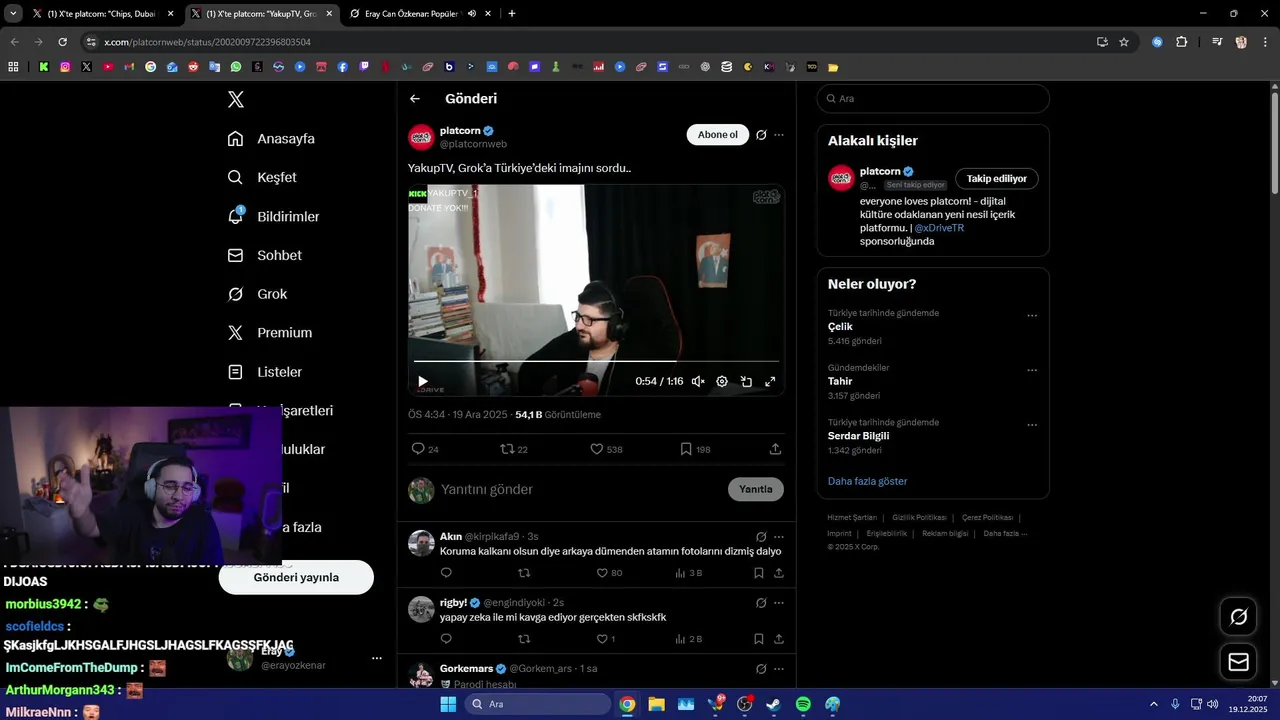Click the X logo in sidebar

coord(236,99)
